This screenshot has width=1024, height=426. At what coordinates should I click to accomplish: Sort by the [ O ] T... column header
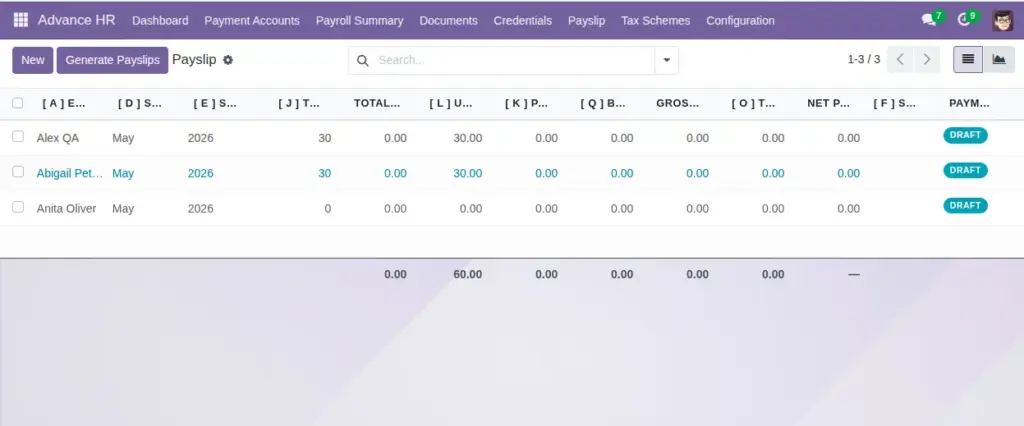[753, 103]
